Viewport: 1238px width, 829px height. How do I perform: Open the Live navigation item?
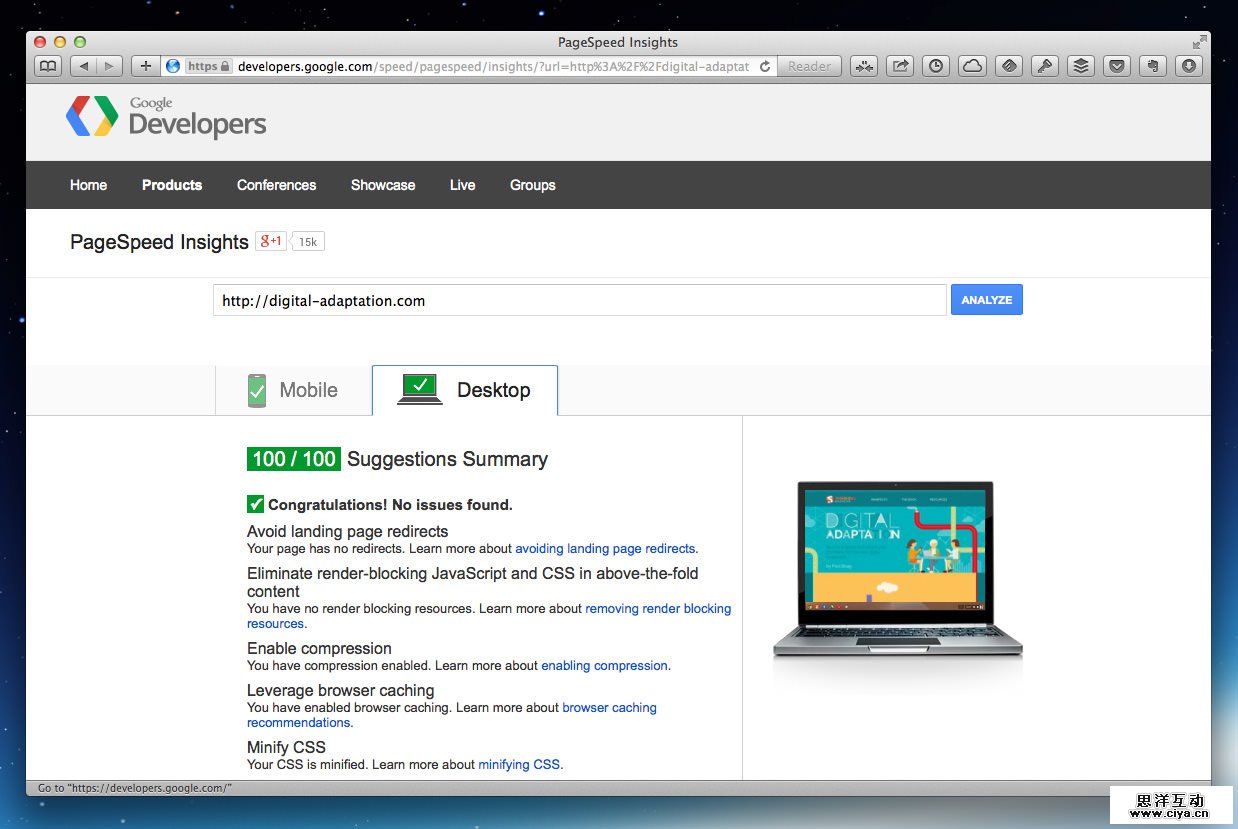(462, 185)
